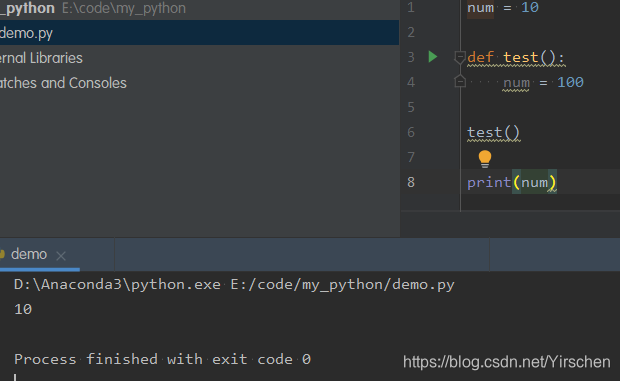This screenshot has width=620, height=381.
Task: Click the E:\code\my_python path label
Action: pyautogui.click(x=124, y=8)
